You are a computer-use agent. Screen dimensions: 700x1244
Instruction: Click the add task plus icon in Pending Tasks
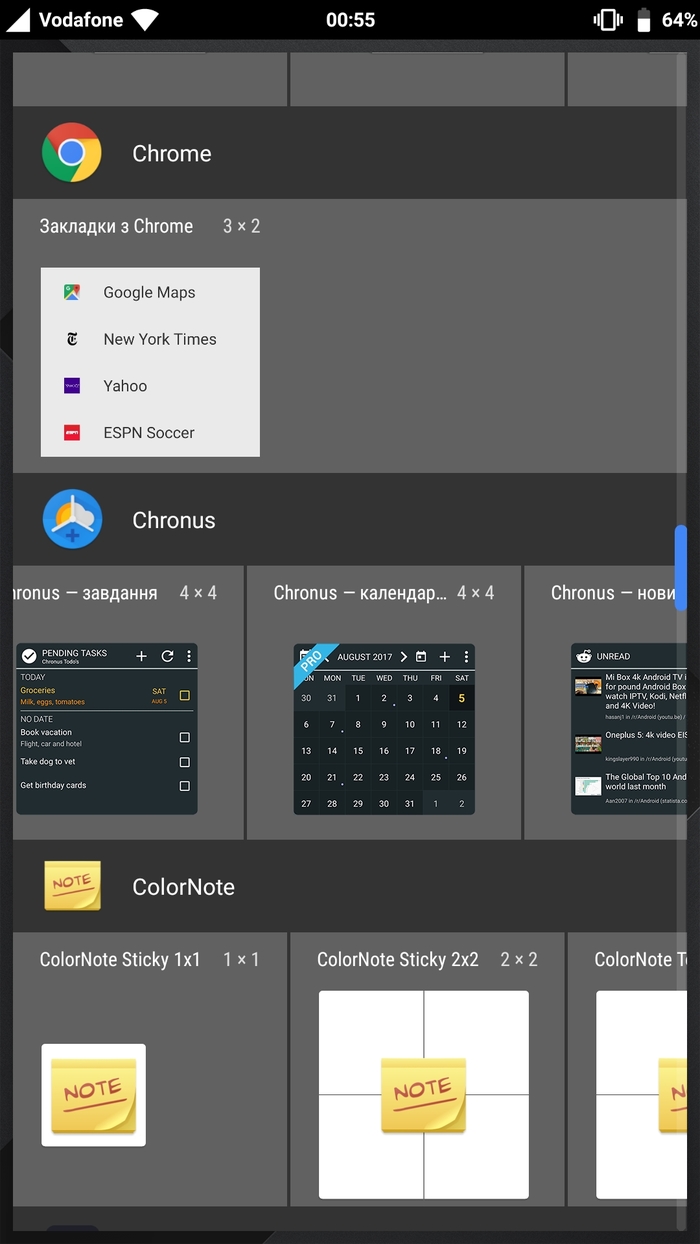[141, 656]
